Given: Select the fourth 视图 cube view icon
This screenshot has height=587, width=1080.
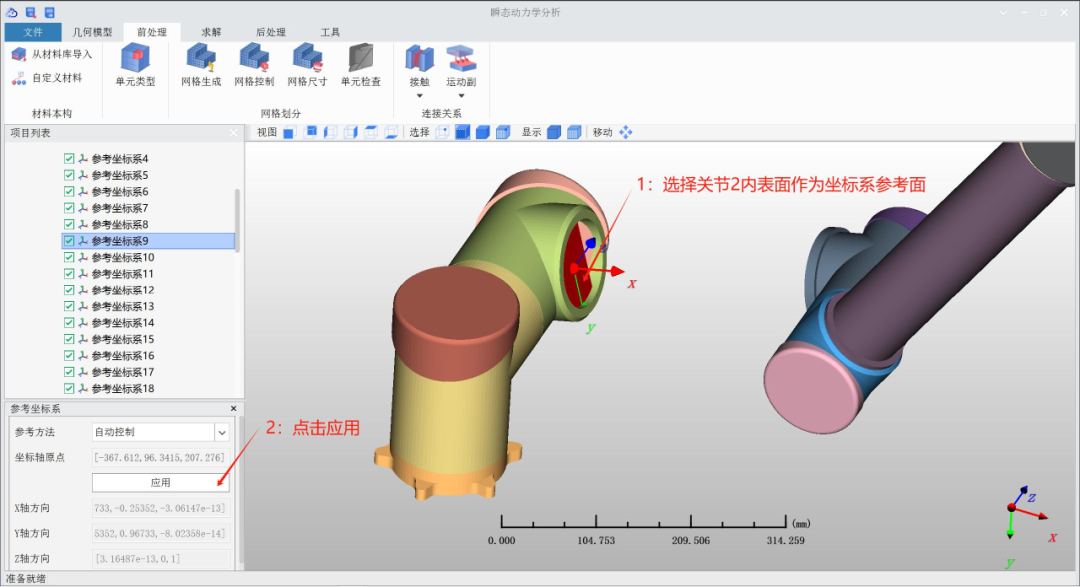Looking at the screenshot, I should (x=351, y=132).
